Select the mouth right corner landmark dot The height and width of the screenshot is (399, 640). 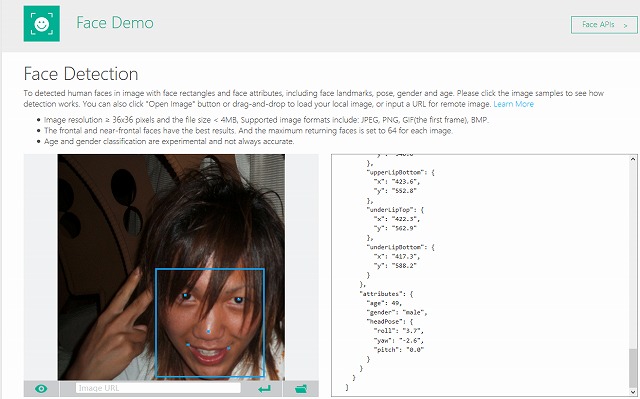(x=228, y=348)
